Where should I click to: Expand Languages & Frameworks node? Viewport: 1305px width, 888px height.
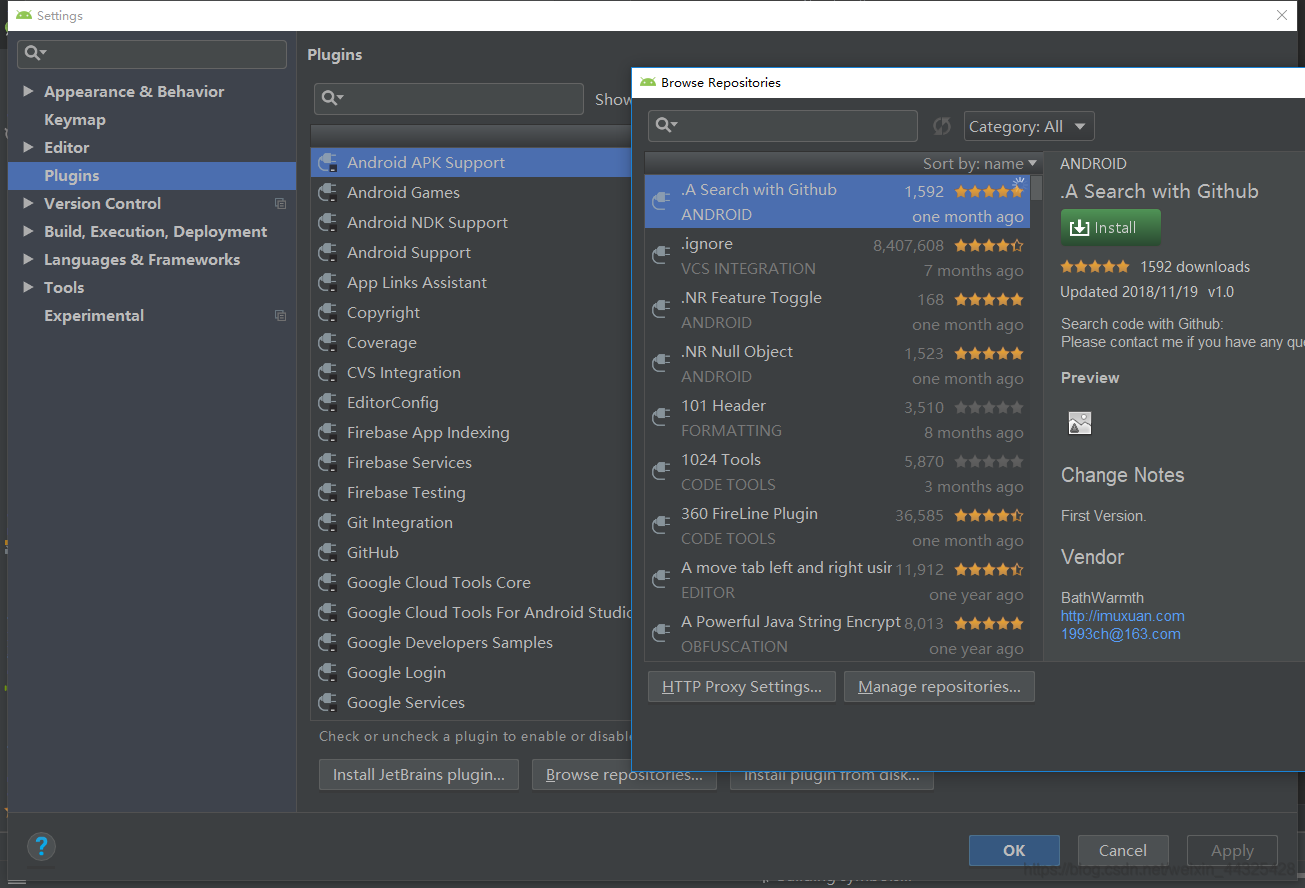[28, 259]
